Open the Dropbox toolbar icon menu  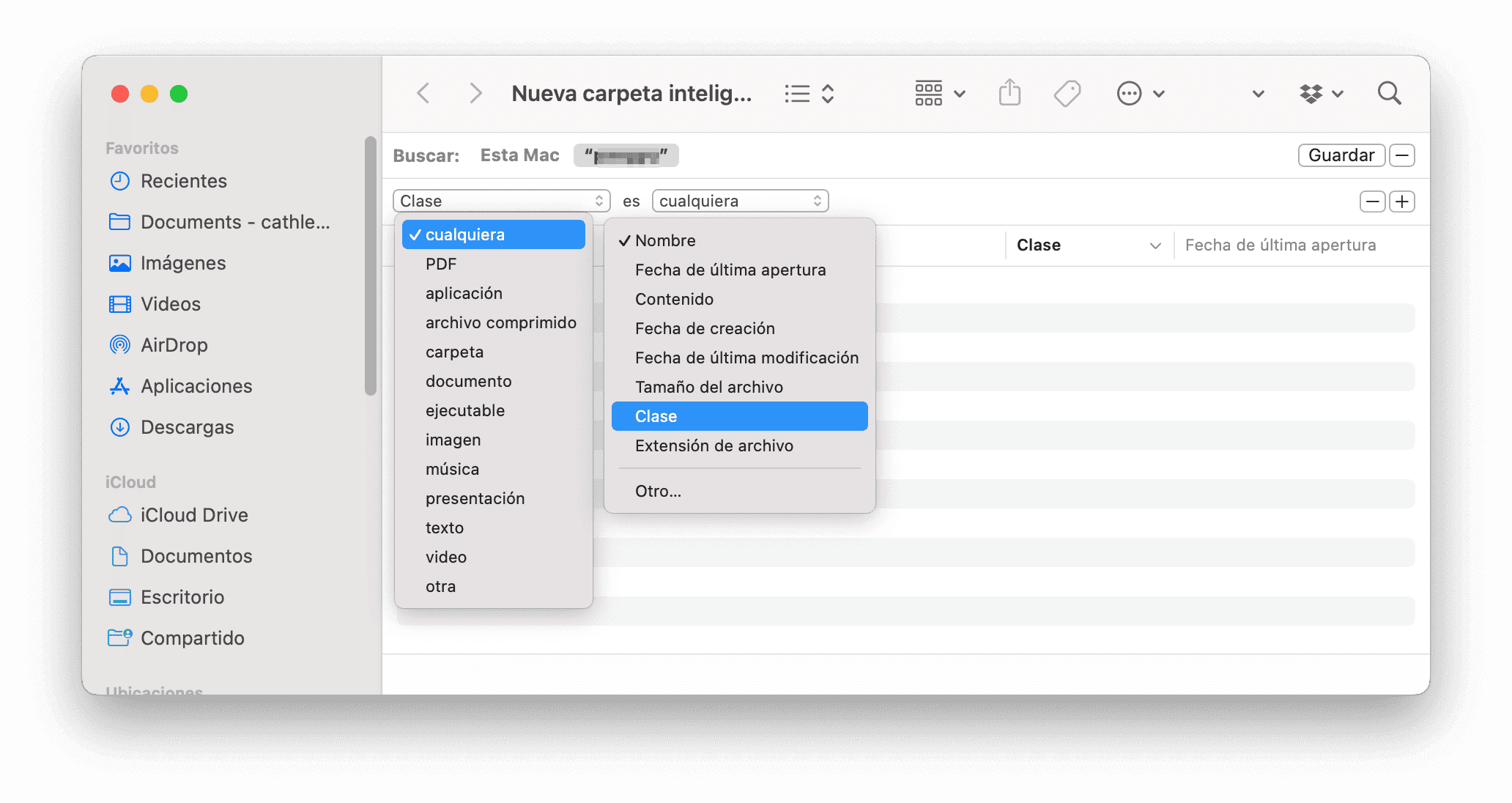click(x=1311, y=94)
